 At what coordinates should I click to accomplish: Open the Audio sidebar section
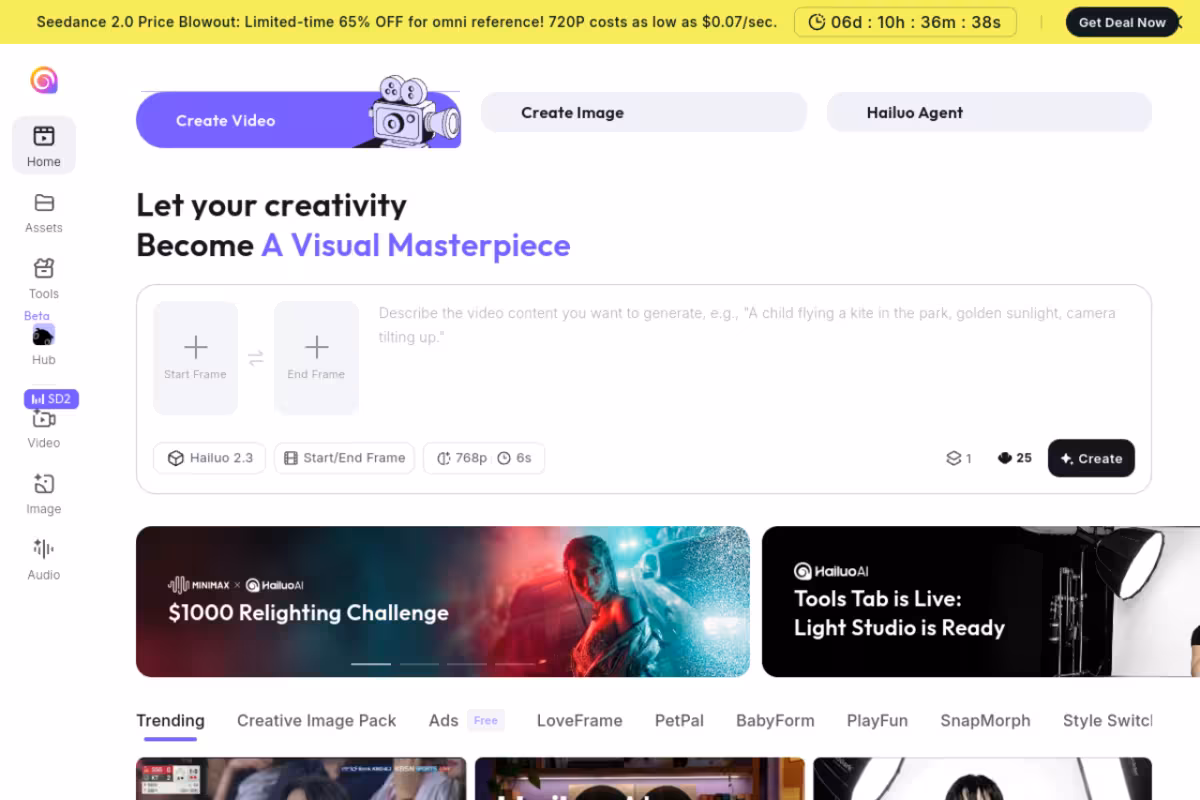44,560
